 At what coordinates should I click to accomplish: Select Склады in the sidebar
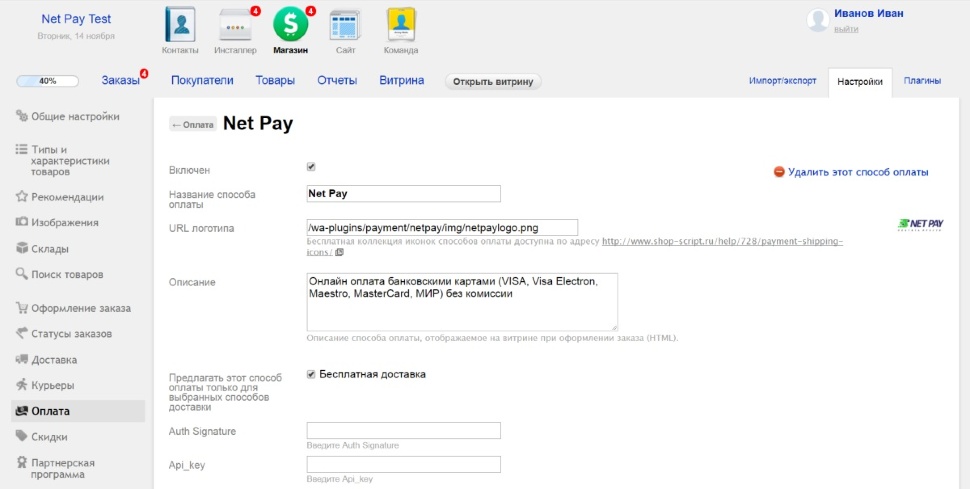[50, 249]
